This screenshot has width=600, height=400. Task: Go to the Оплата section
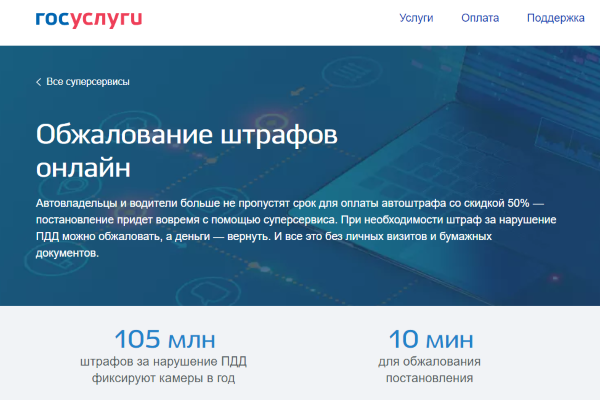(x=480, y=18)
